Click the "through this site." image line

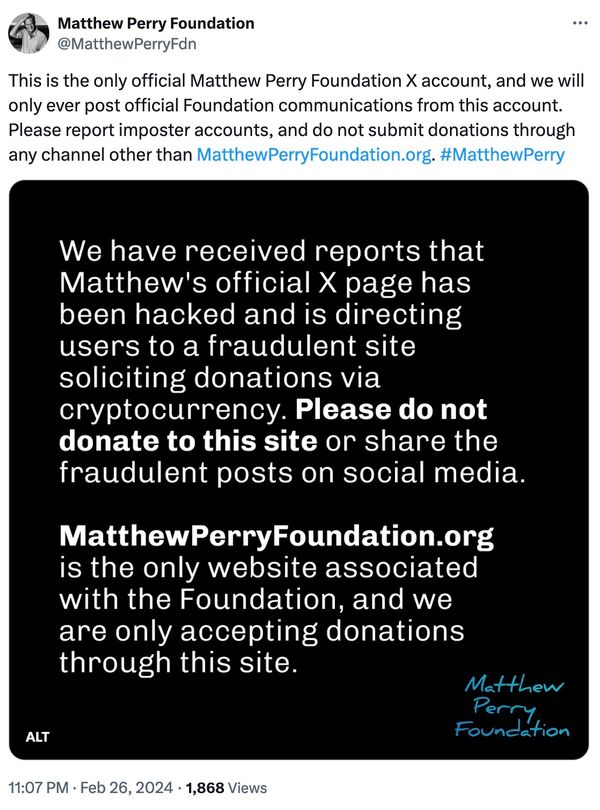coord(179,663)
